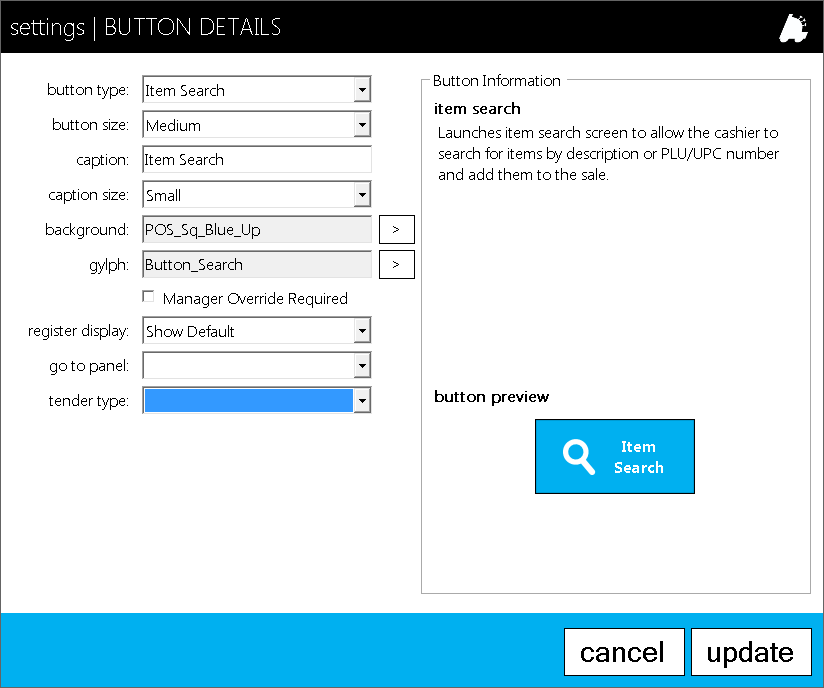Select the Small caption size combo box
The height and width of the screenshot is (688, 824).
[x=257, y=195]
